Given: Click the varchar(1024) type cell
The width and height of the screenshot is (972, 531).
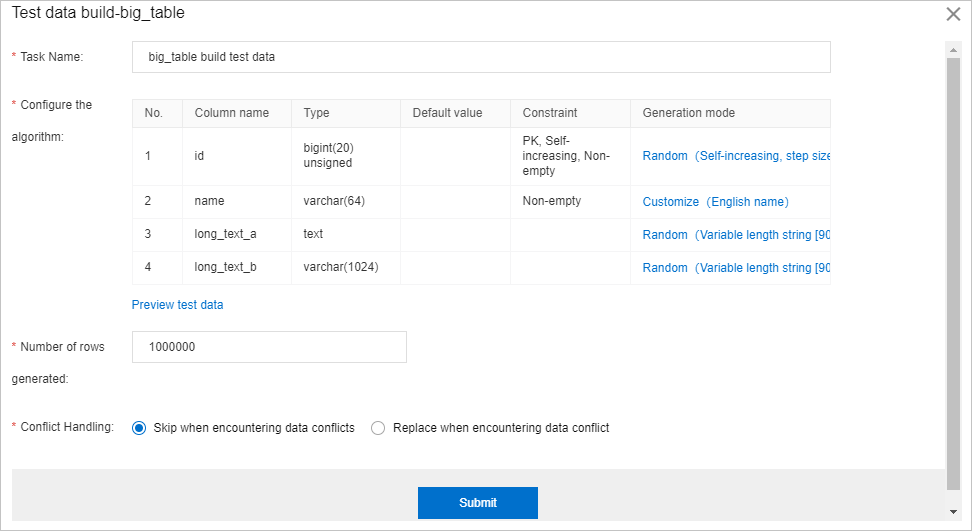Looking at the screenshot, I should (x=346, y=267).
